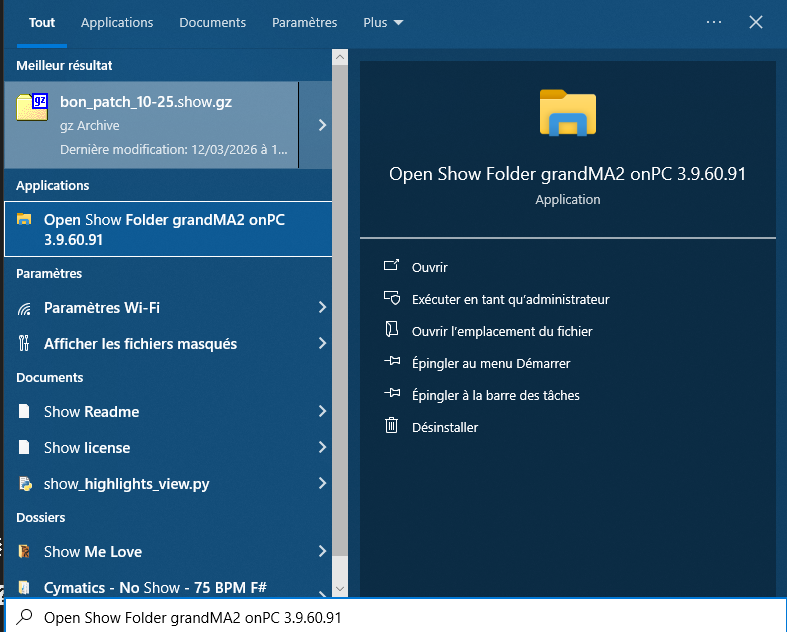Image resolution: width=787 pixels, height=632 pixels.
Task: Click the pin icon beside Épingler à la barre des tâches
Action: pos(392,393)
